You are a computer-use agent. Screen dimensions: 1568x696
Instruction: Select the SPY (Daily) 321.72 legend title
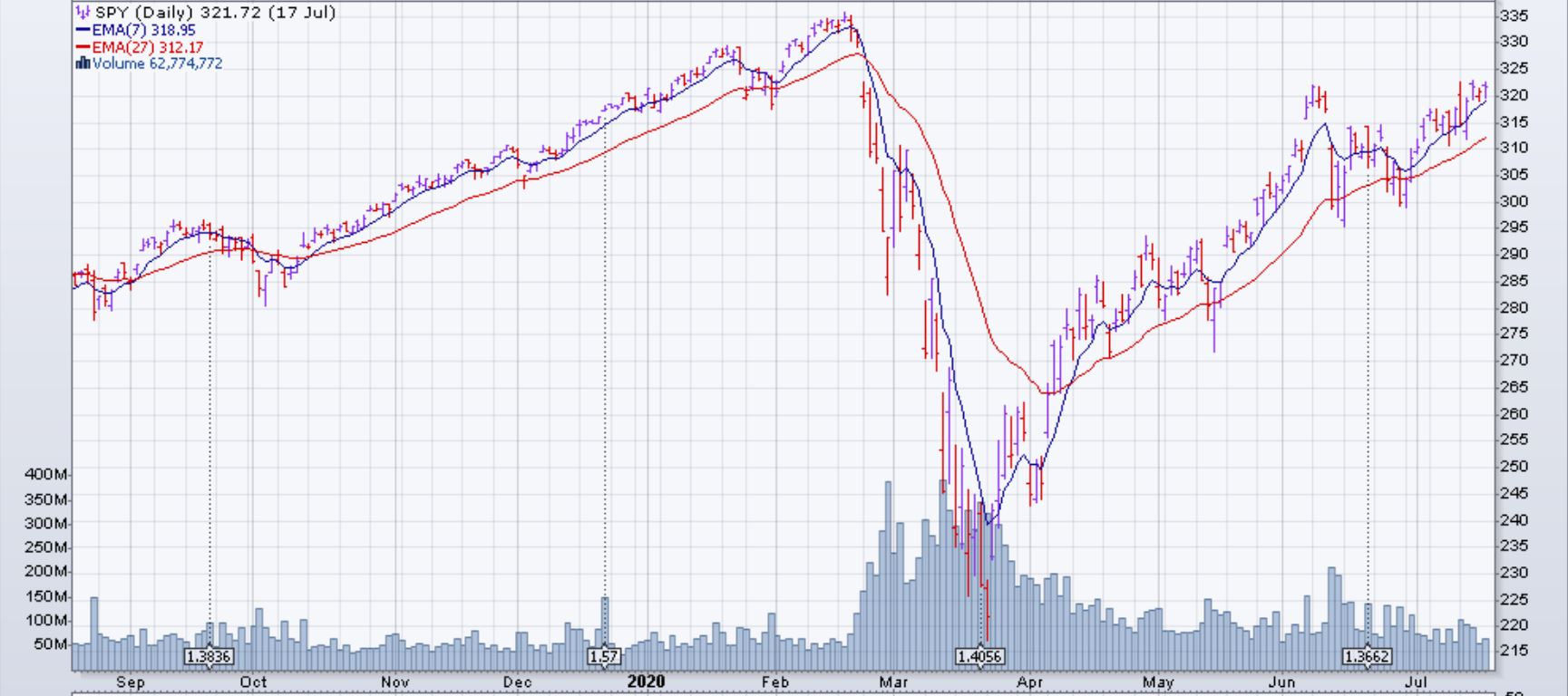215,13
